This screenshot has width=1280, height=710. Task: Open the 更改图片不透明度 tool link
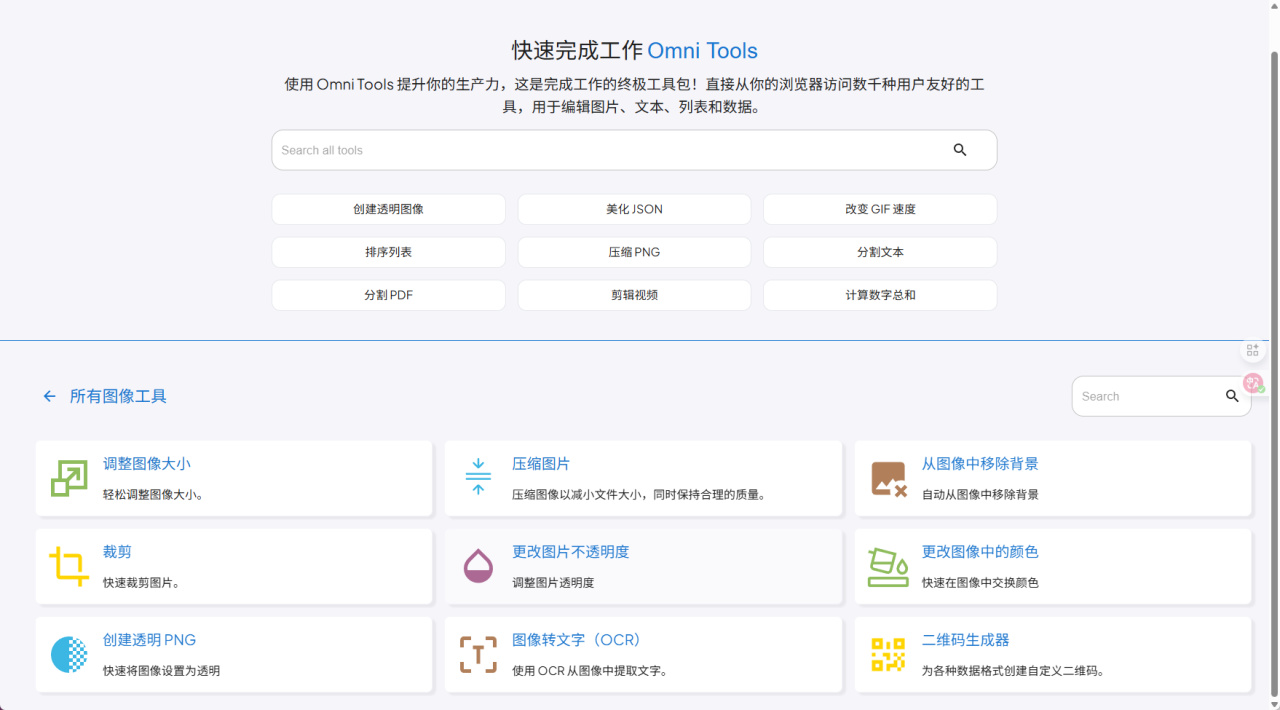570,552
